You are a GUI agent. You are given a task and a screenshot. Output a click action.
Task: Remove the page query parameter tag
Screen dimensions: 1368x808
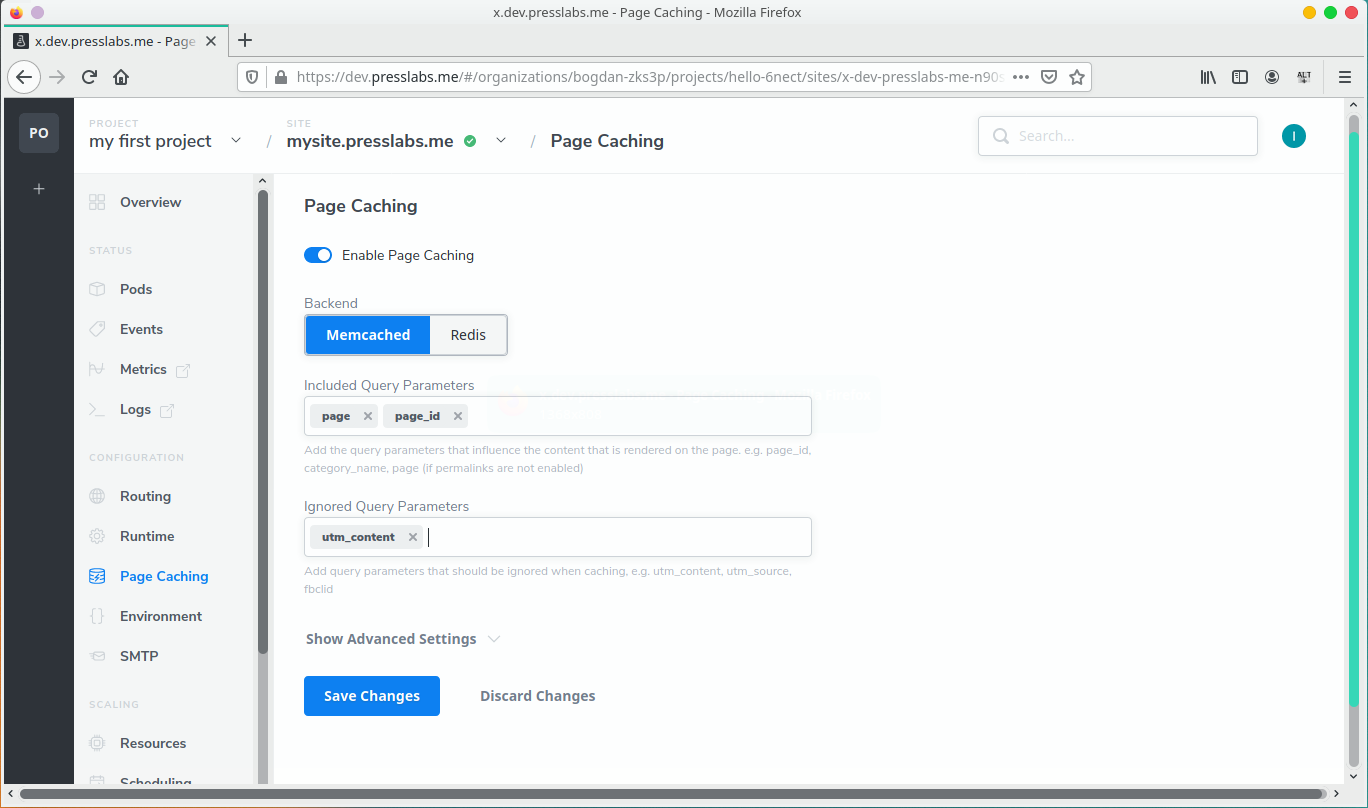tap(367, 416)
